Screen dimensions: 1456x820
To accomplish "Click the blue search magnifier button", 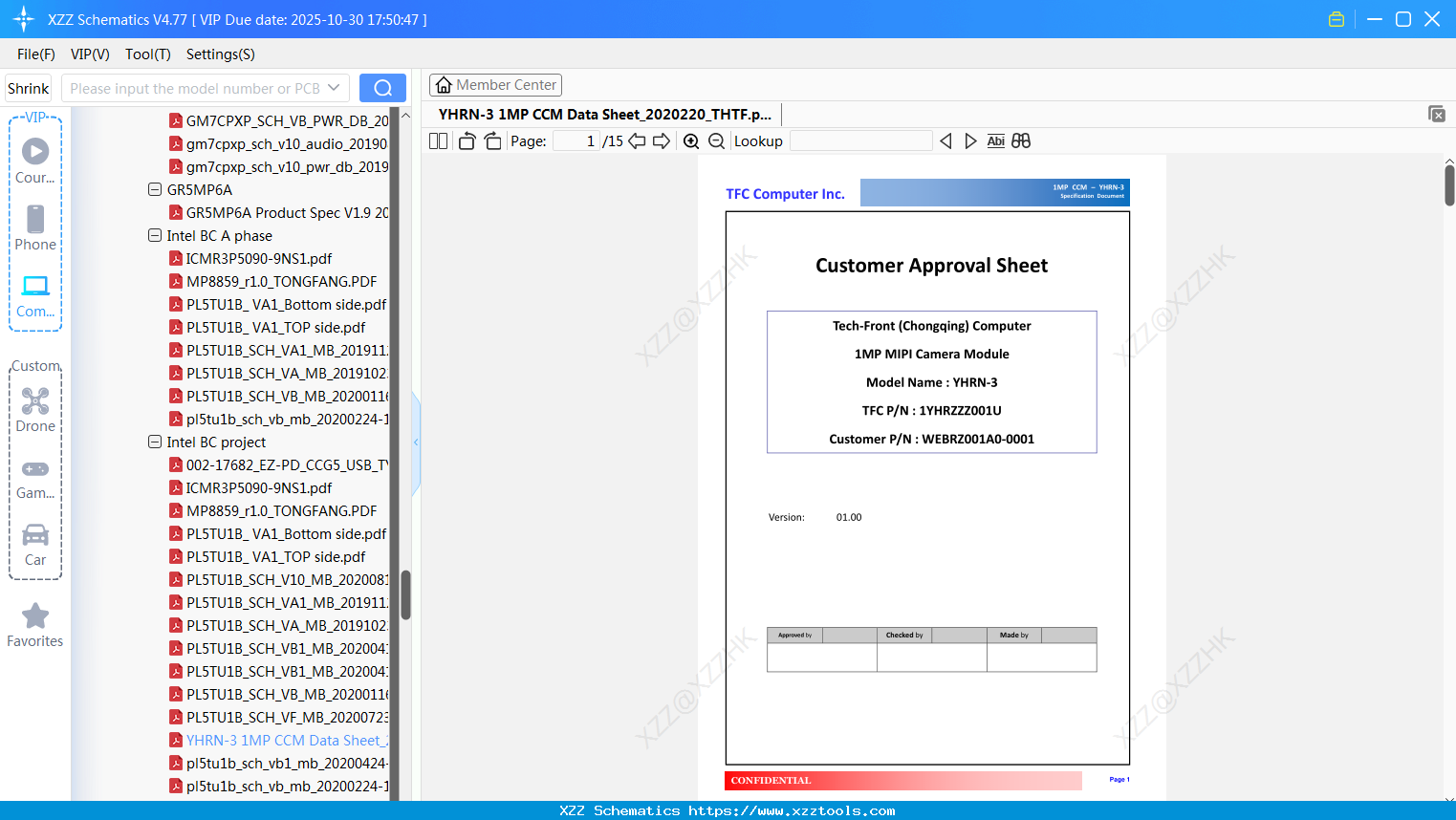I will pos(382,88).
